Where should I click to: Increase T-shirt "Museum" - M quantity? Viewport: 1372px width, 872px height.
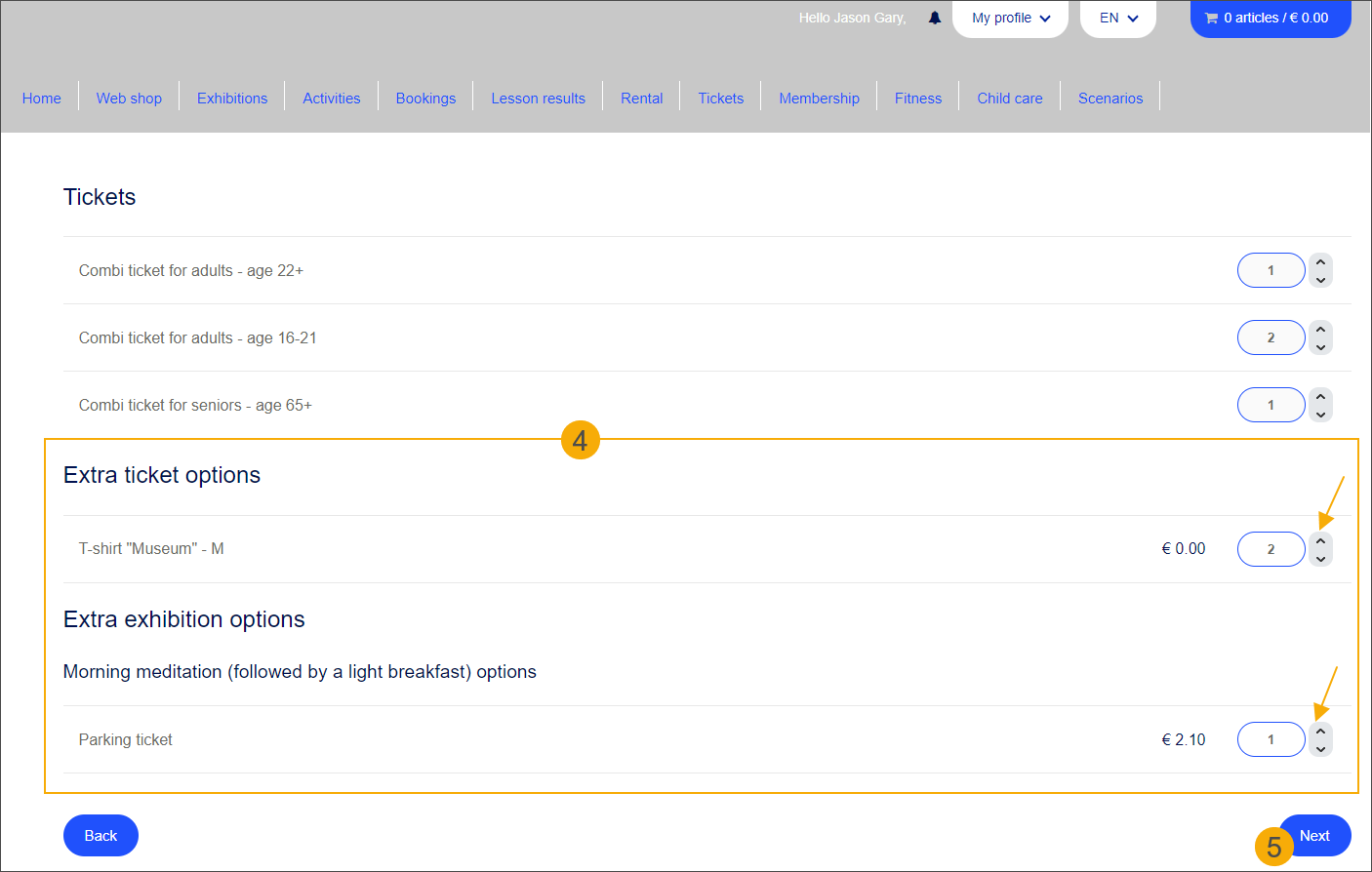click(x=1320, y=541)
